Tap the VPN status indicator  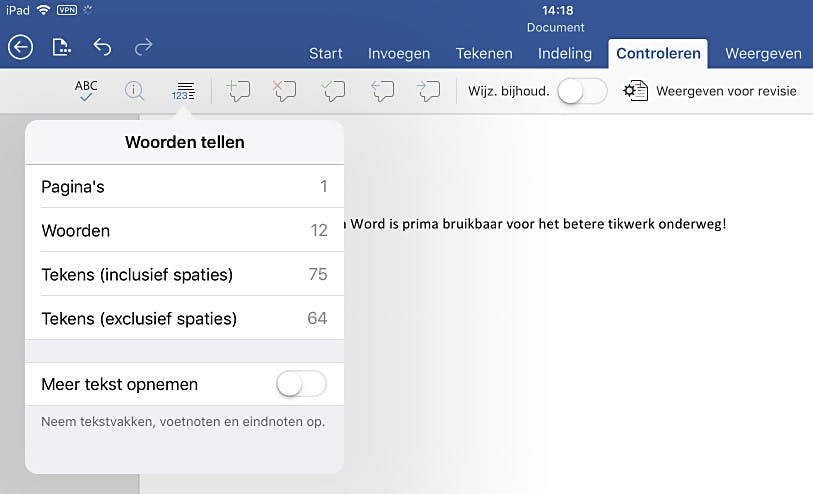[67, 10]
